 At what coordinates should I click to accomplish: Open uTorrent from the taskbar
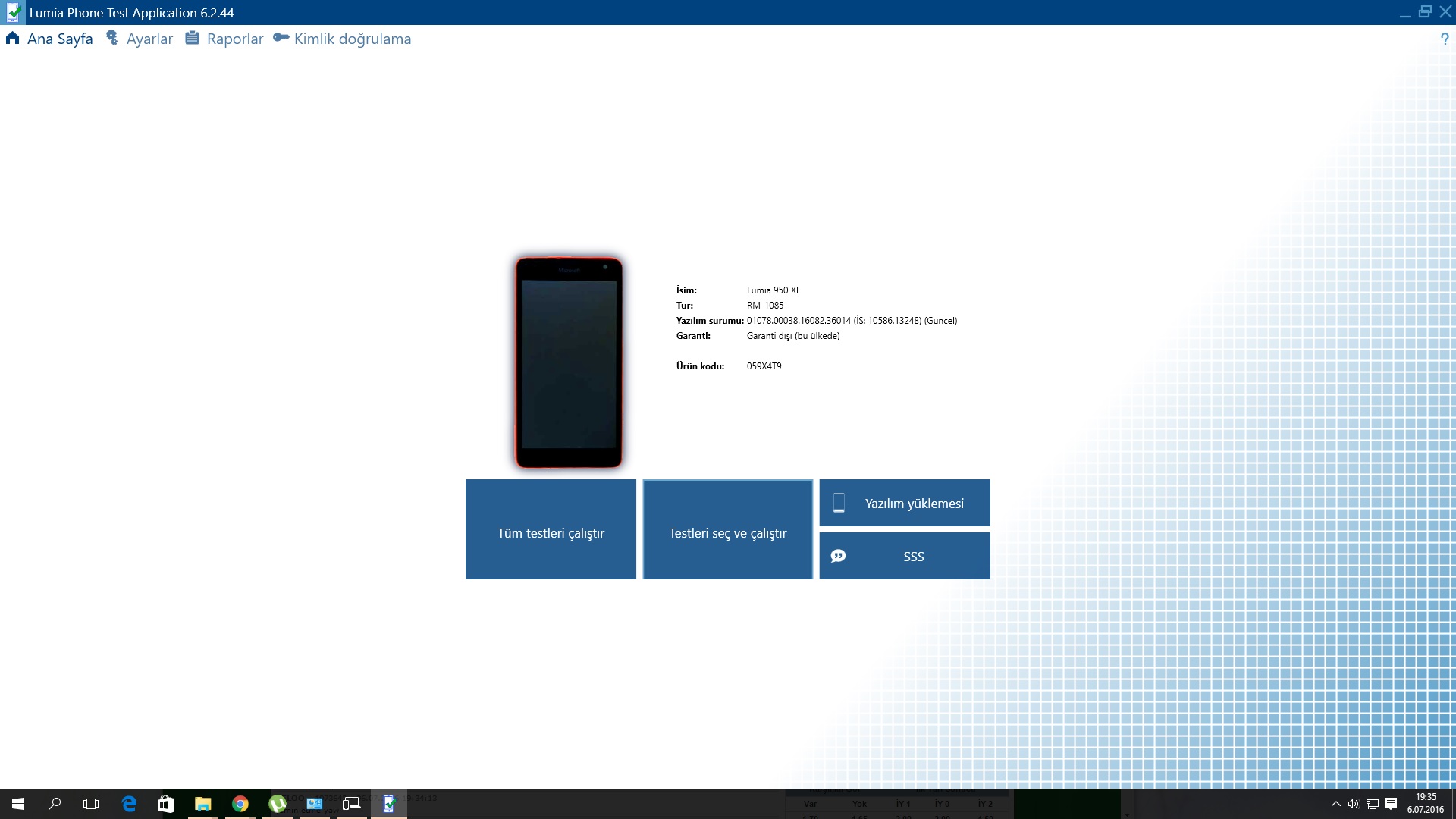point(277,804)
